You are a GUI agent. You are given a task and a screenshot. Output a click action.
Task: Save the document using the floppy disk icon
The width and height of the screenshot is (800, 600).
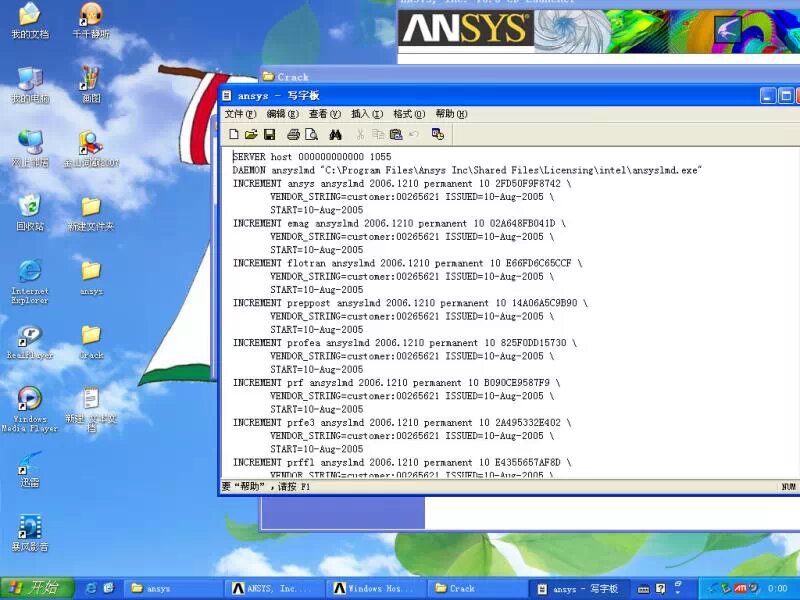(x=269, y=134)
